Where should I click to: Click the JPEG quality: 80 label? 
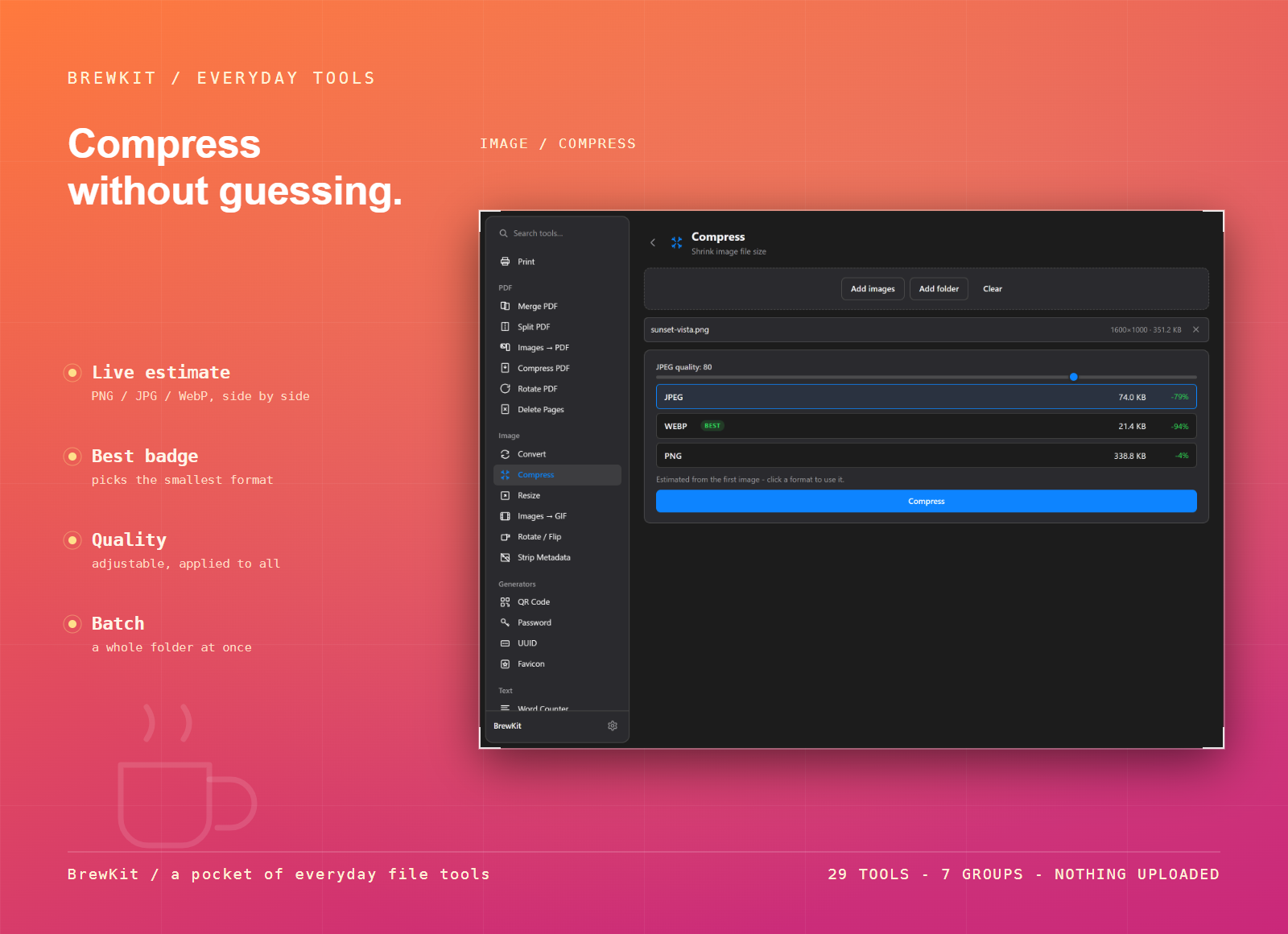[683, 367]
